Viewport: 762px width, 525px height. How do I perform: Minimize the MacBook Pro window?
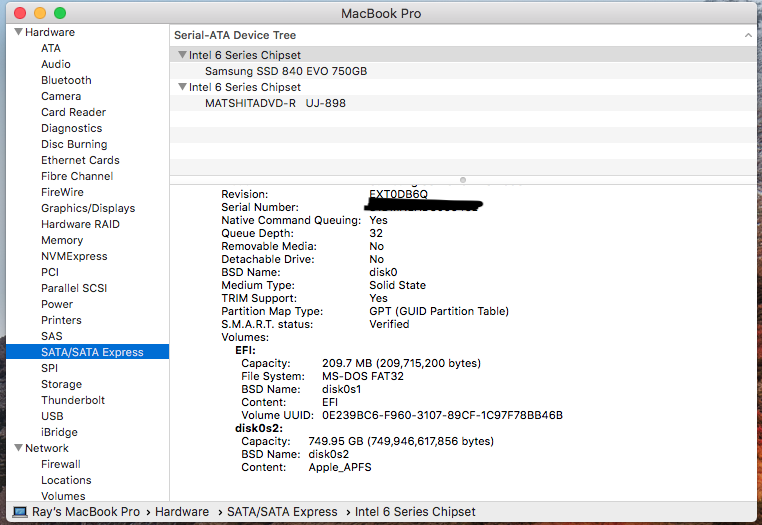[x=40, y=13]
